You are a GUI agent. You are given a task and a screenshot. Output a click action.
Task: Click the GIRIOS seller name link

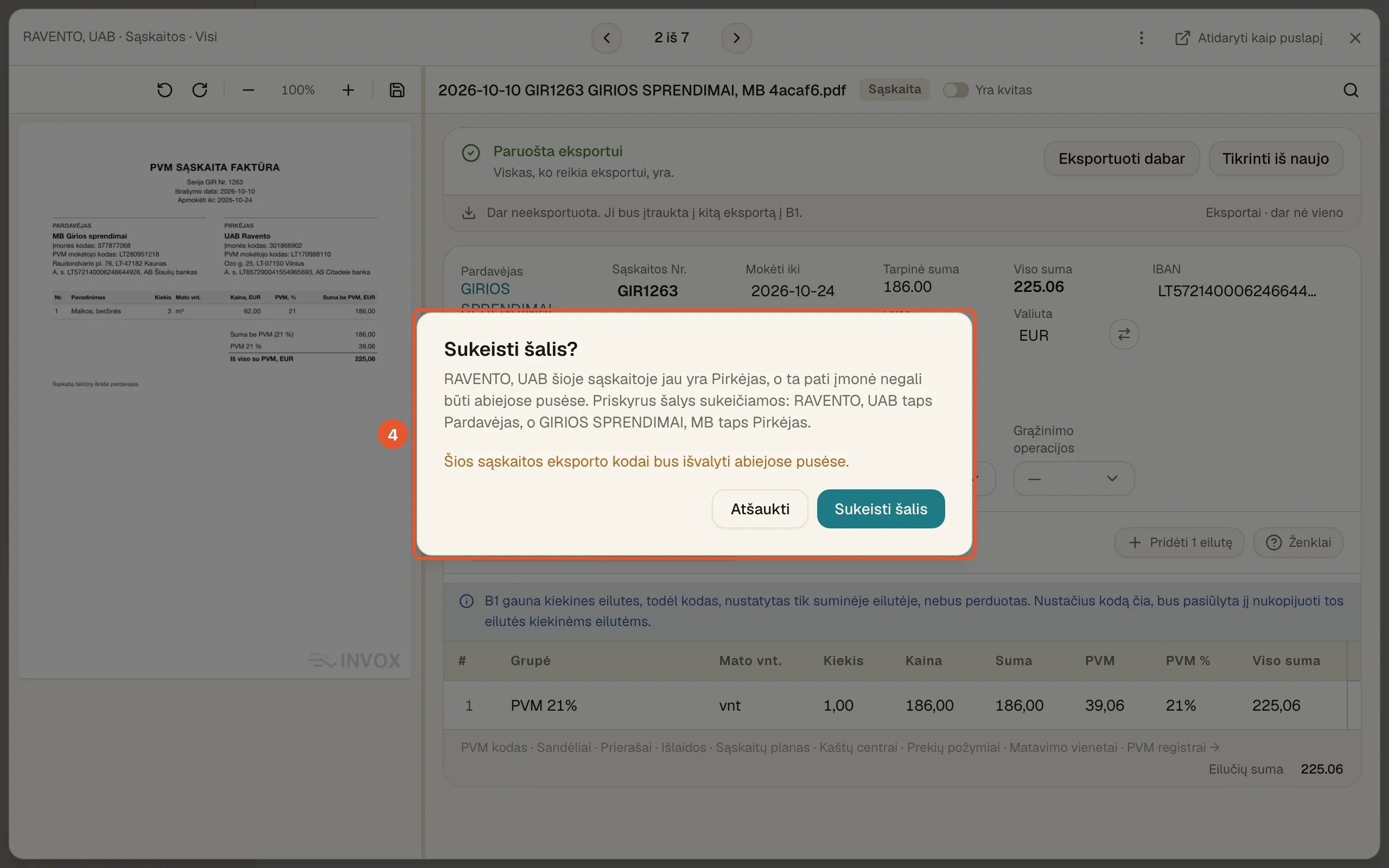(485, 289)
